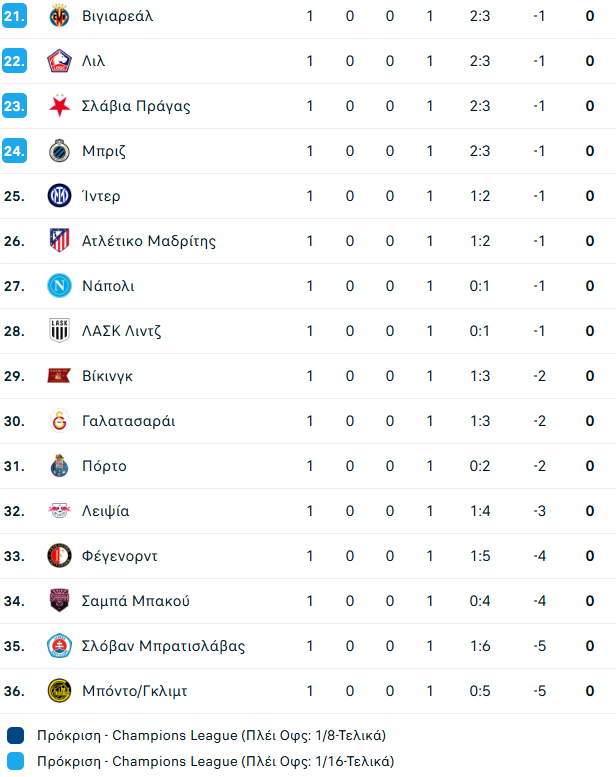616x777 pixels.
Task: Click the Villarreal club crest
Action: coord(59,16)
